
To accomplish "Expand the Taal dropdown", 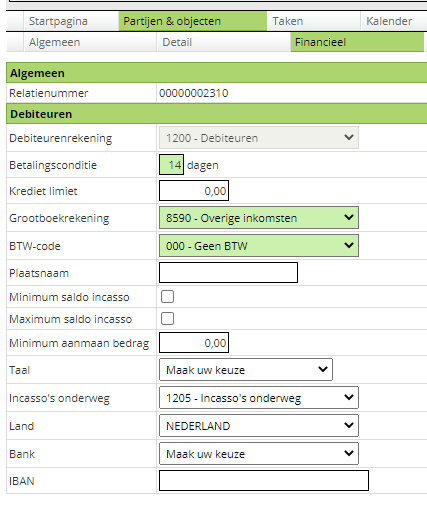I will 246,370.
